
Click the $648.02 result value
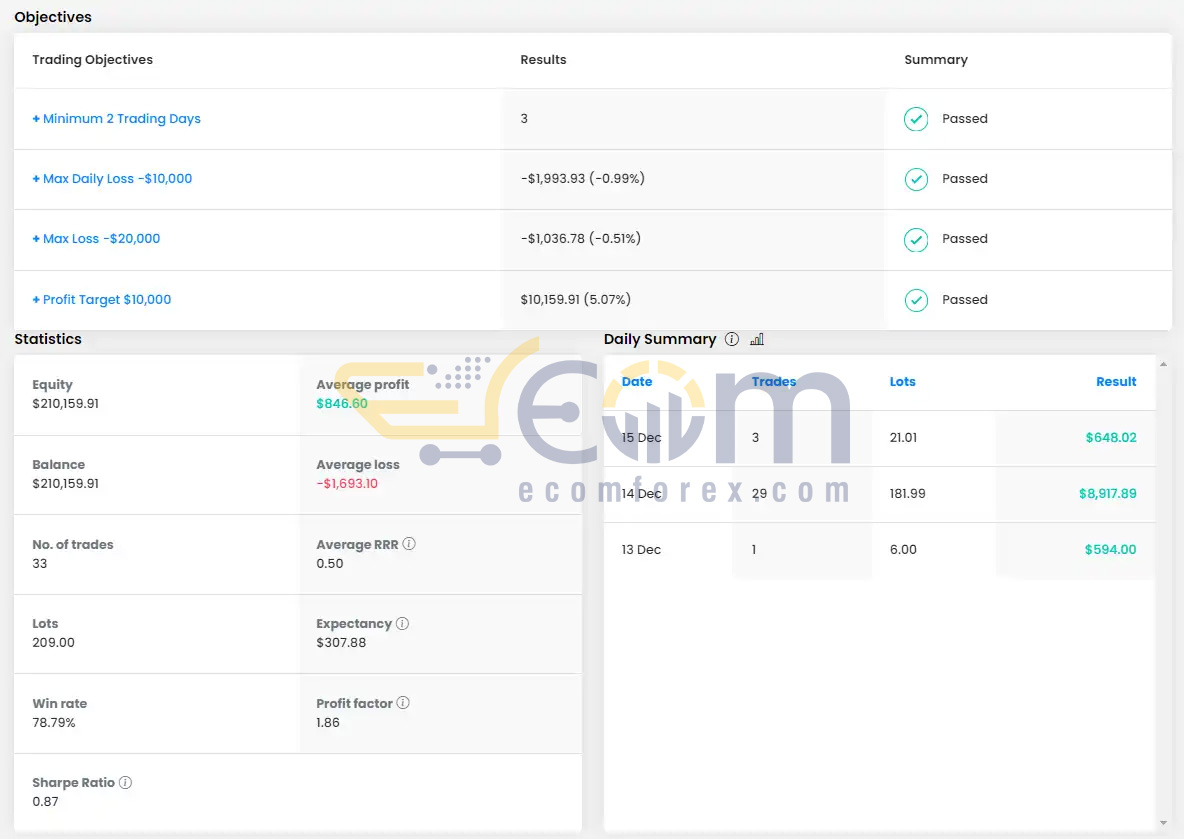point(1111,437)
